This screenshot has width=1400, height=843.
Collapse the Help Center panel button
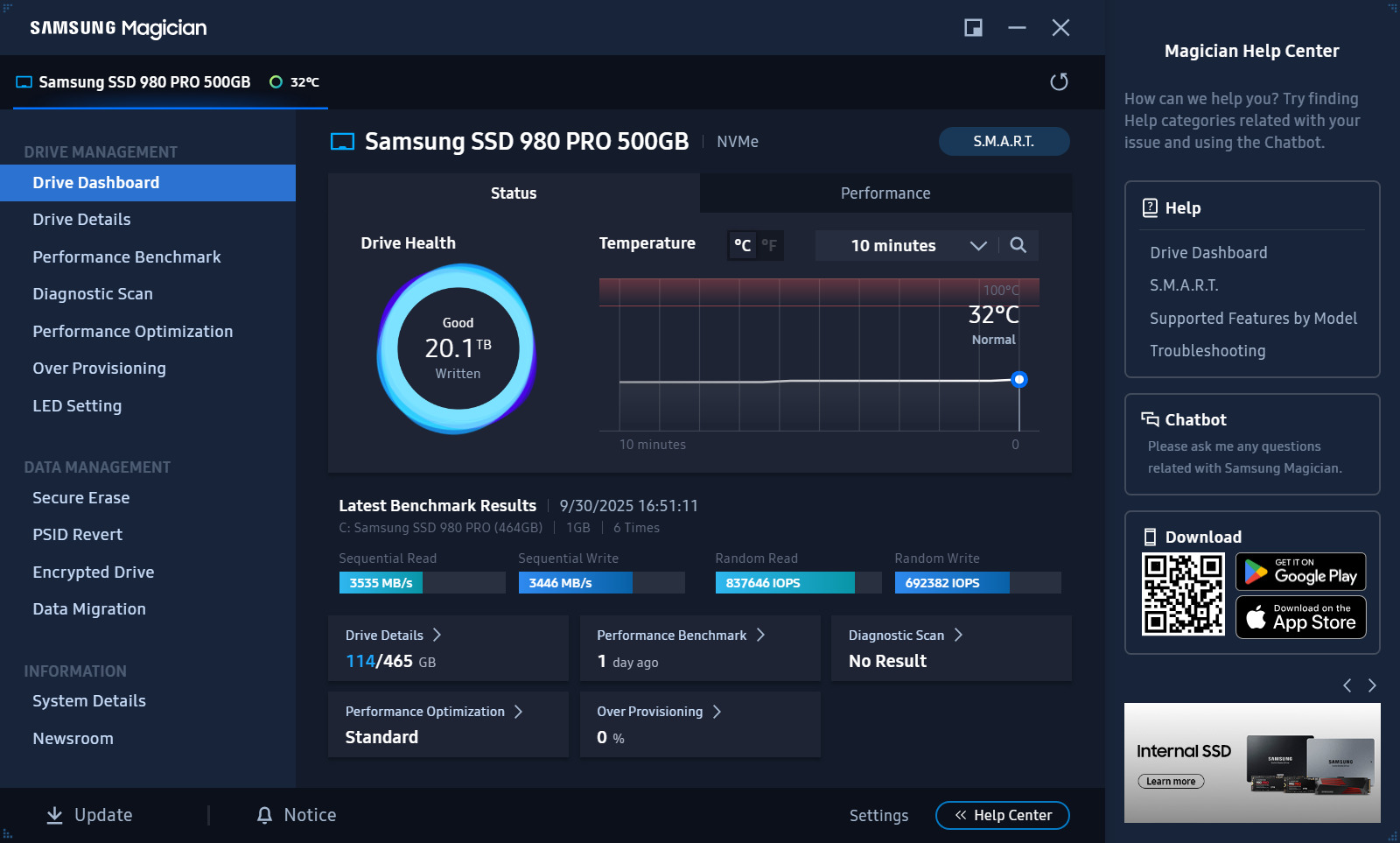point(1003,815)
